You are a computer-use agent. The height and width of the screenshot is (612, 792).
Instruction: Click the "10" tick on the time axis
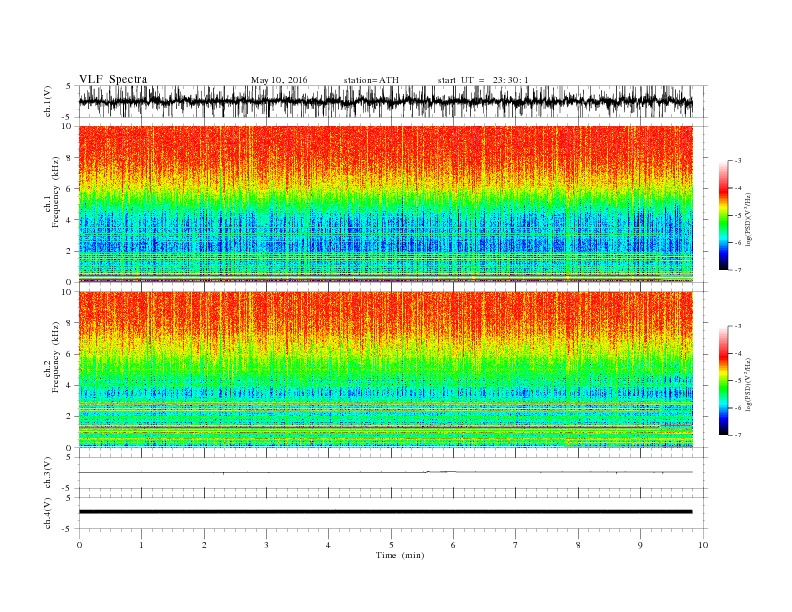point(703,545)
